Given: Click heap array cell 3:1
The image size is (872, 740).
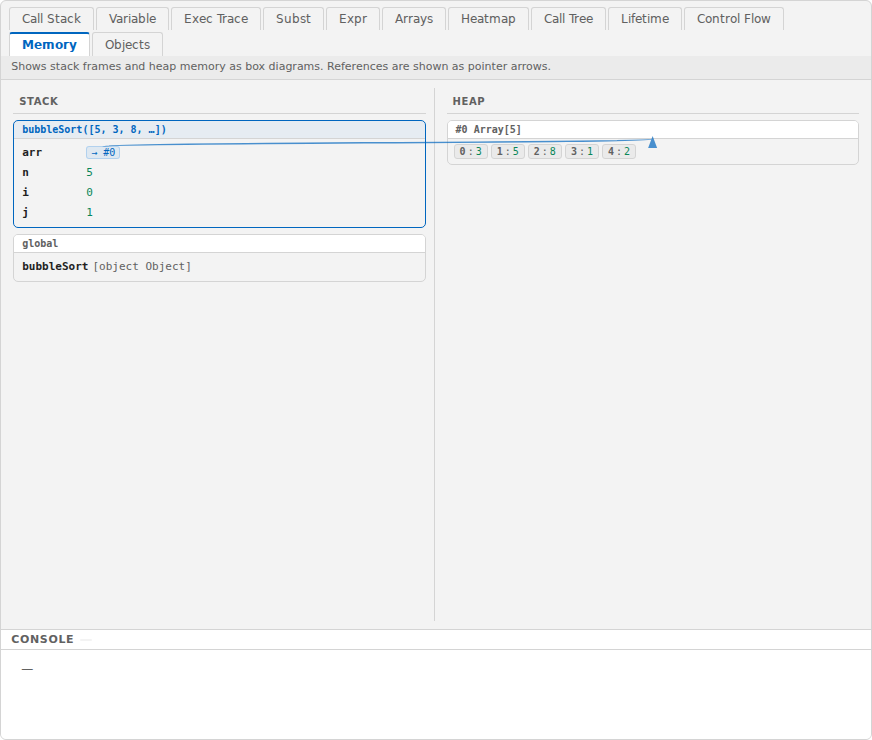Looking at the screenshot, I should pyautogui.click(x=582, y=151).
